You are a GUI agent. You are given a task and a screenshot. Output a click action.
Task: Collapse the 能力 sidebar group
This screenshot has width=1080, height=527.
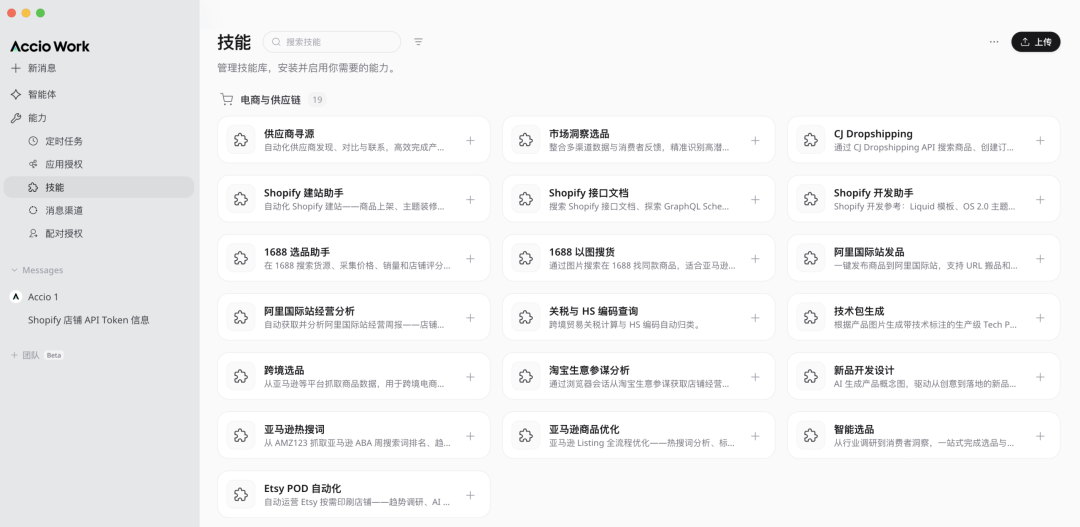tap(36, 118)
